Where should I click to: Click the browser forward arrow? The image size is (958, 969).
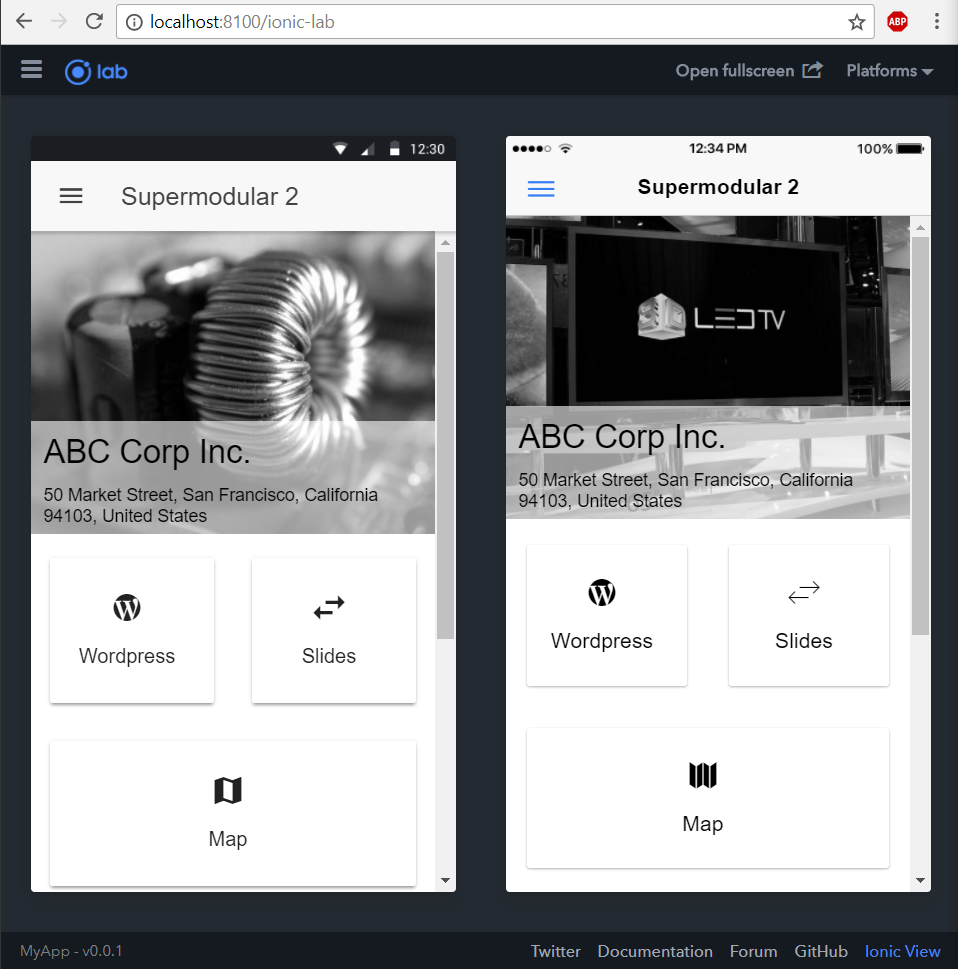(59, 22)
